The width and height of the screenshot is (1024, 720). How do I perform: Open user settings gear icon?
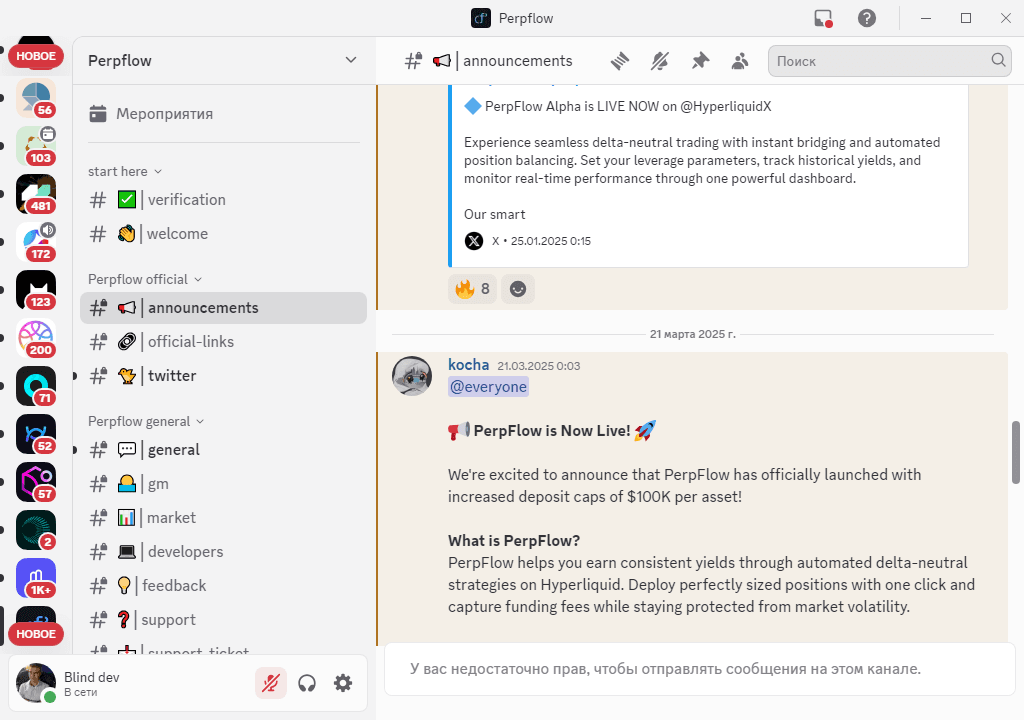pos(343,683)
